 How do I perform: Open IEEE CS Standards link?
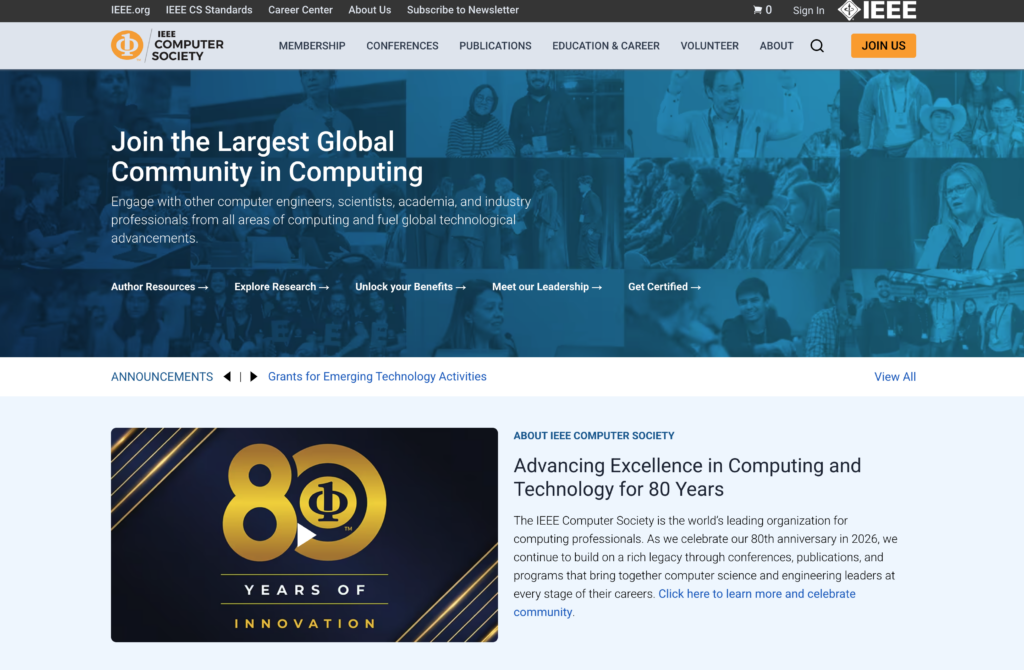pyautogui.click(x=209, y=10)
